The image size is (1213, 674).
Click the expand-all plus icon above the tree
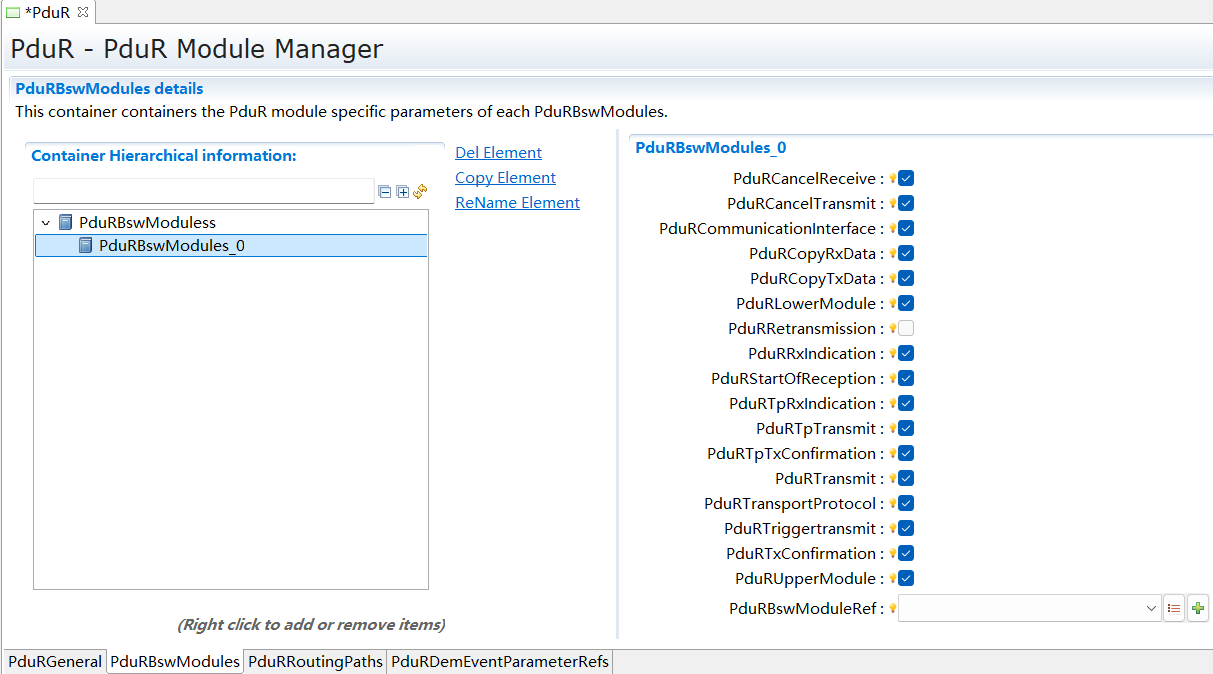coord(404,192)
